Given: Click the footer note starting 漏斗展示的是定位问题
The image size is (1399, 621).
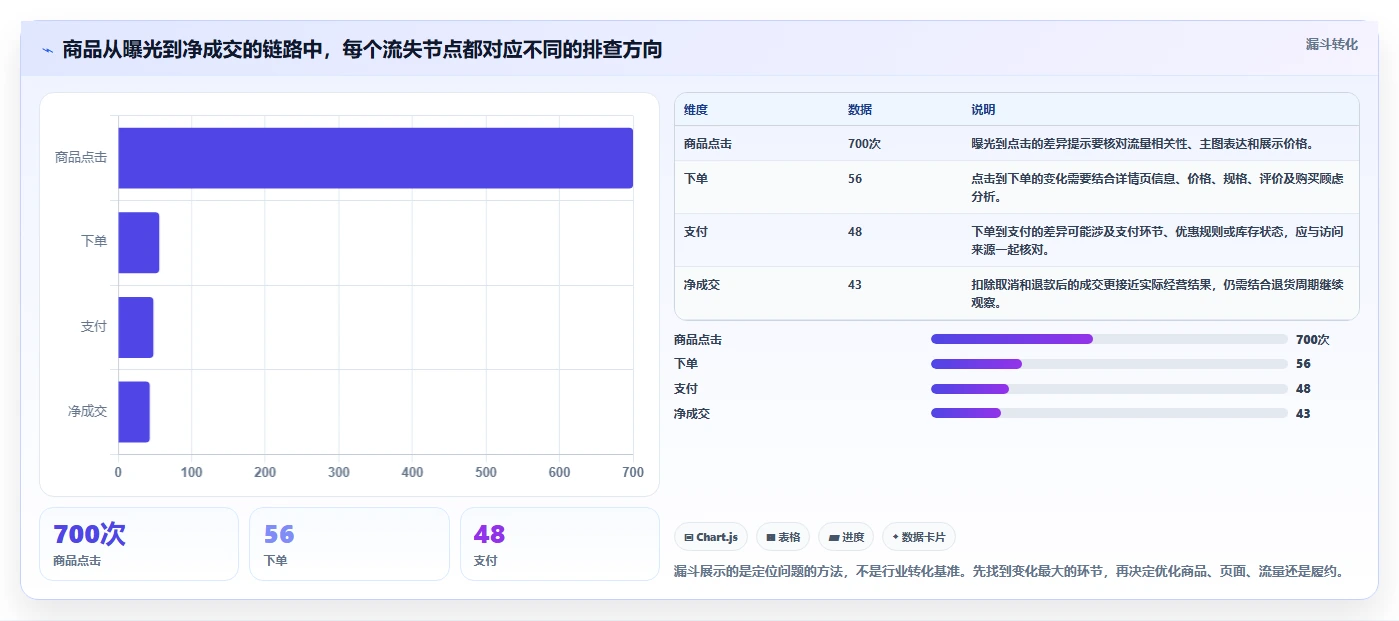Looking at the screenshot, I should (x=1009, y=572).
